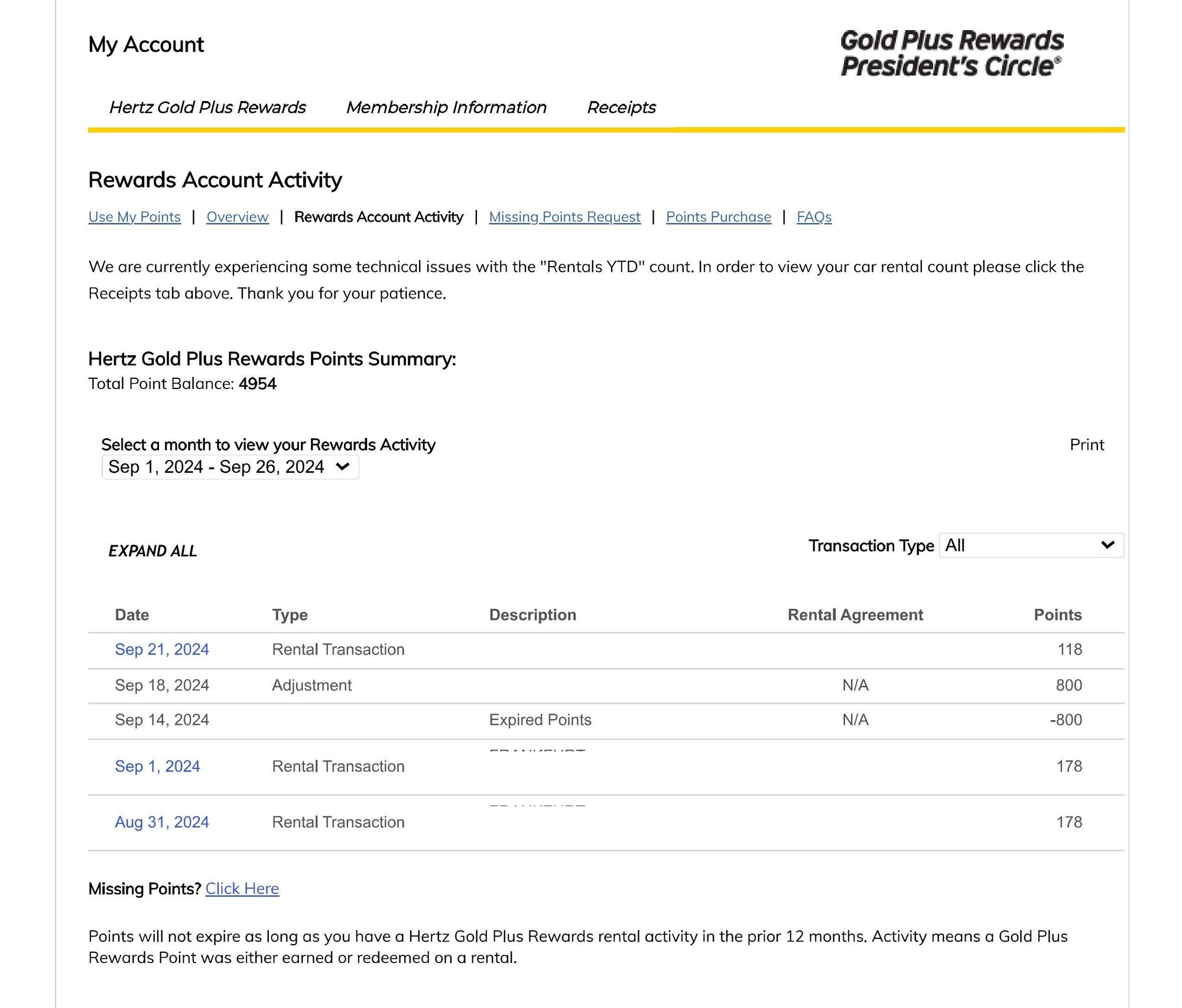Open the Missing Points Request link
The height and width of the screenshot is (1008, 1182).
(564, 217)
